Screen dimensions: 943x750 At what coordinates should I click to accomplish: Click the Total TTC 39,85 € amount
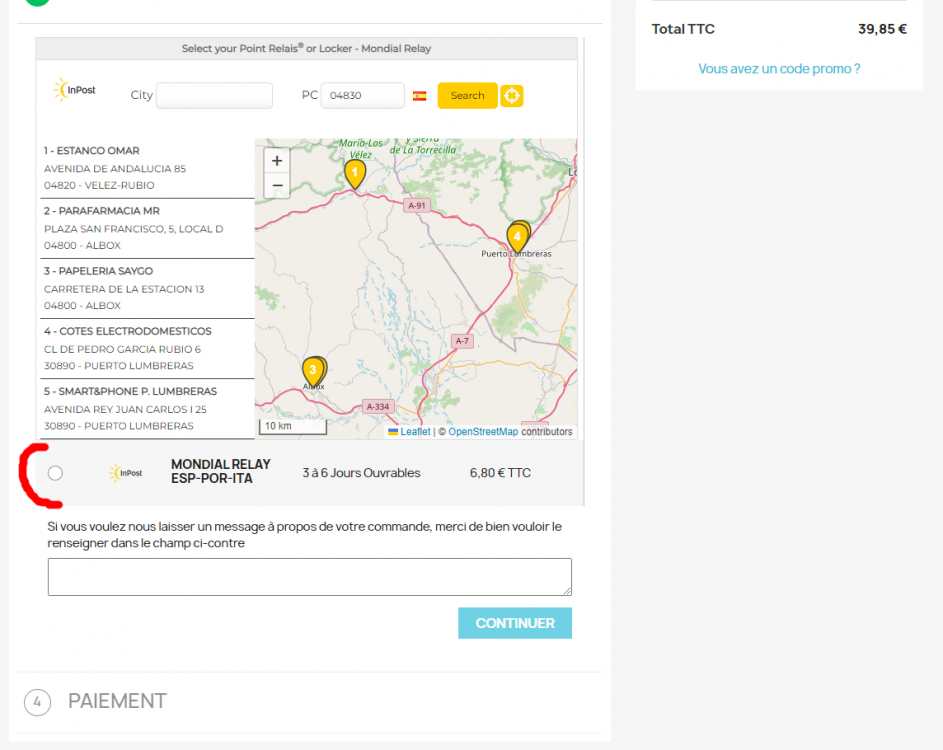point(882,29)
